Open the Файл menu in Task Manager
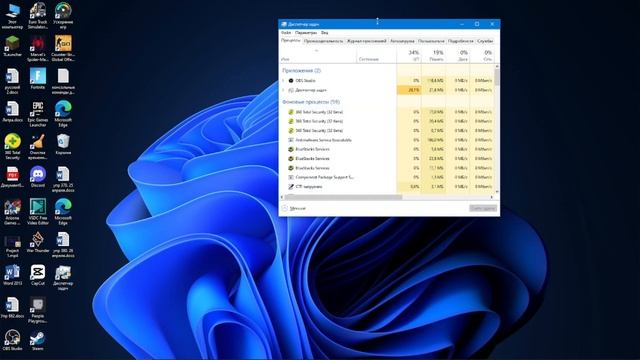 point(286,33)
